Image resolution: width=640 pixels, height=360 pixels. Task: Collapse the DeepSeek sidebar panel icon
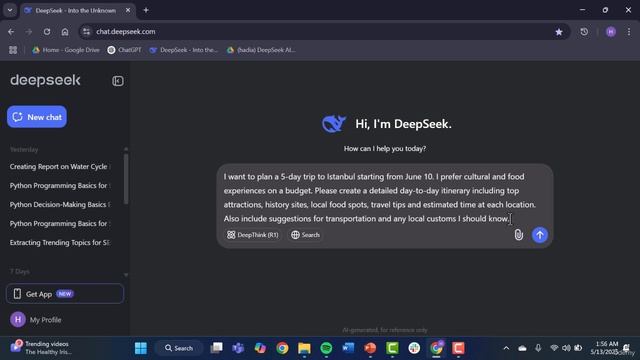[x=118, y=81]
